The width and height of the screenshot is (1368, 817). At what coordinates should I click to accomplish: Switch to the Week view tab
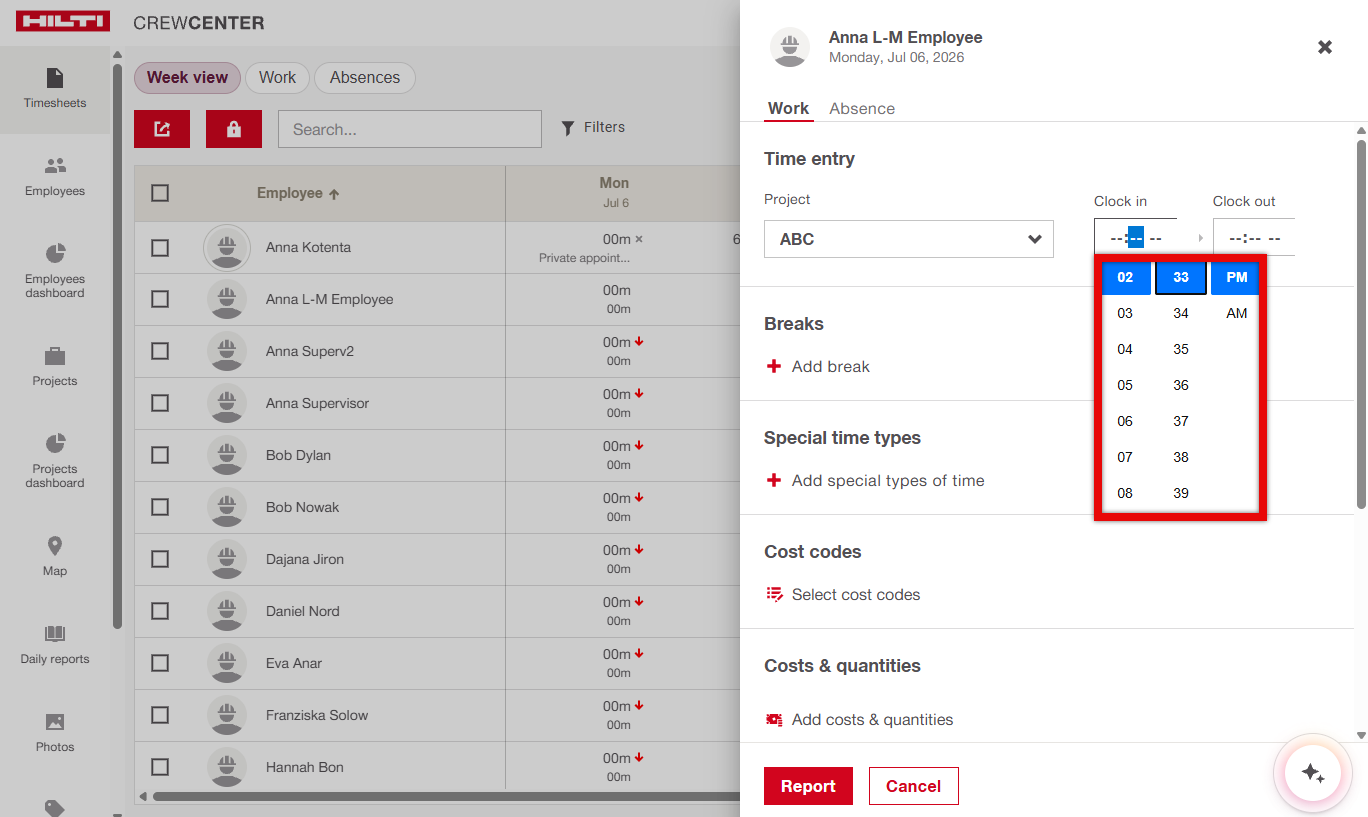tap(188, 77)
